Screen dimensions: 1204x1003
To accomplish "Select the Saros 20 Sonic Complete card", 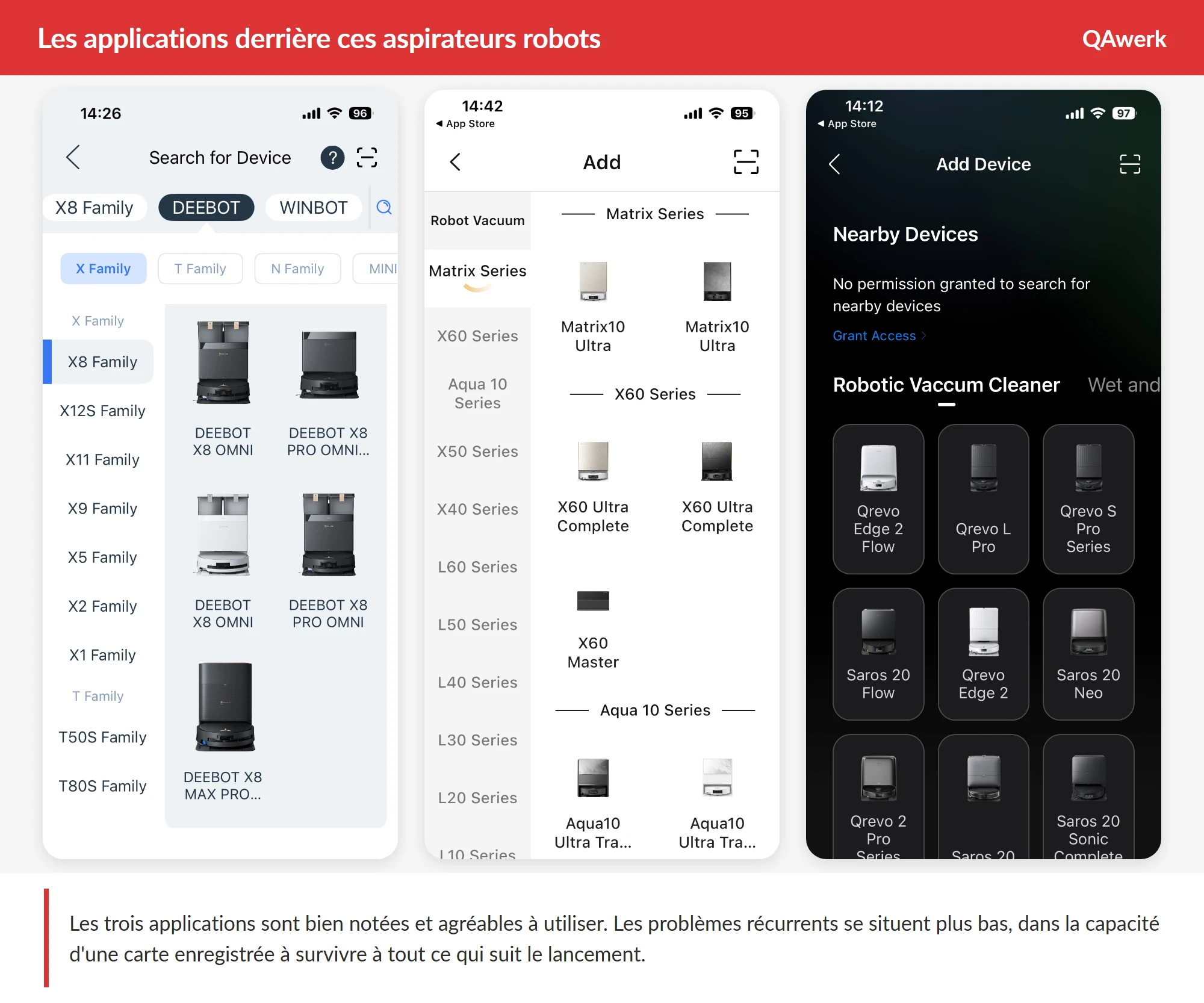I will [1088, 797].
